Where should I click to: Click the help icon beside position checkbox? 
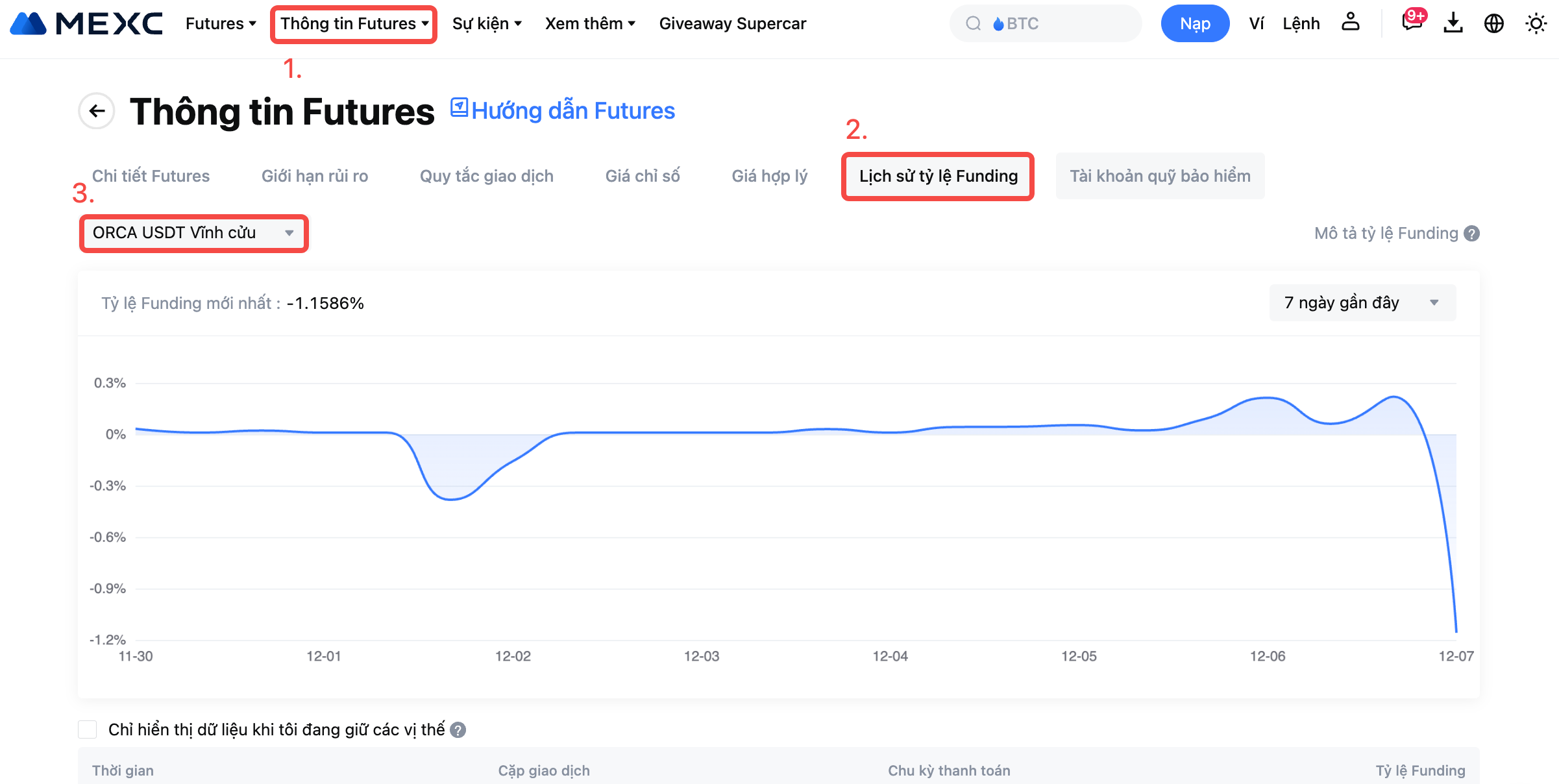(x=458, y=730)
